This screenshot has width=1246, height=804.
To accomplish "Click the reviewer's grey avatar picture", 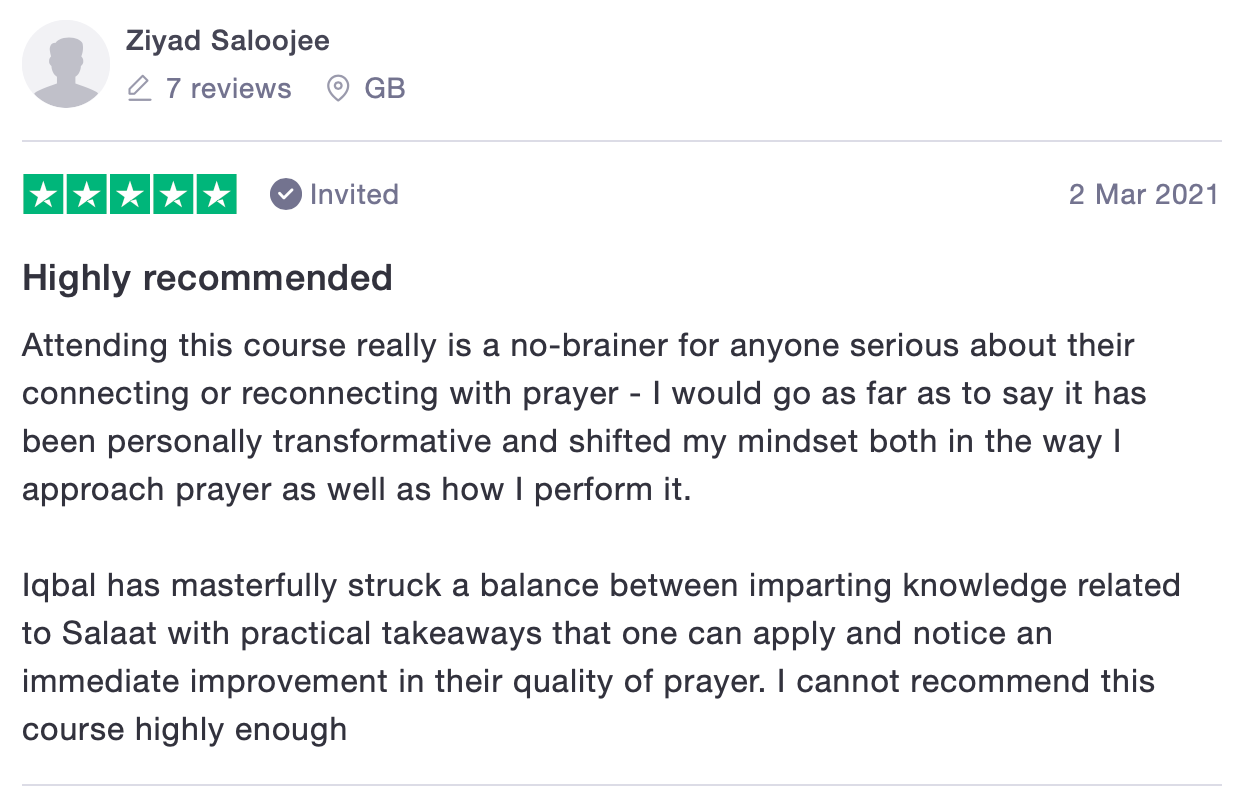I will coord(66,64).
